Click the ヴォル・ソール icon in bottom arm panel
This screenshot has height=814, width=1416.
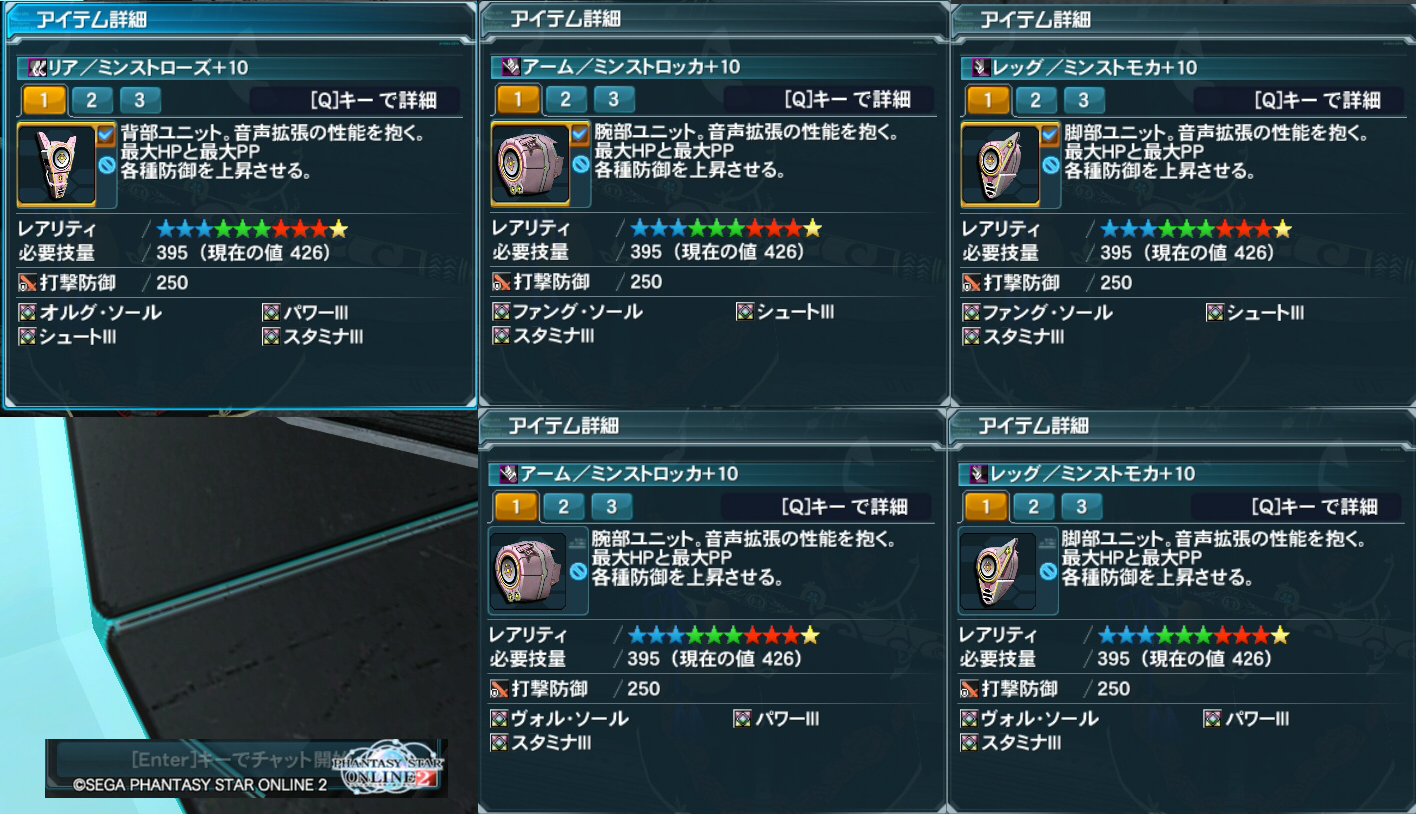[x=498, y=718]
